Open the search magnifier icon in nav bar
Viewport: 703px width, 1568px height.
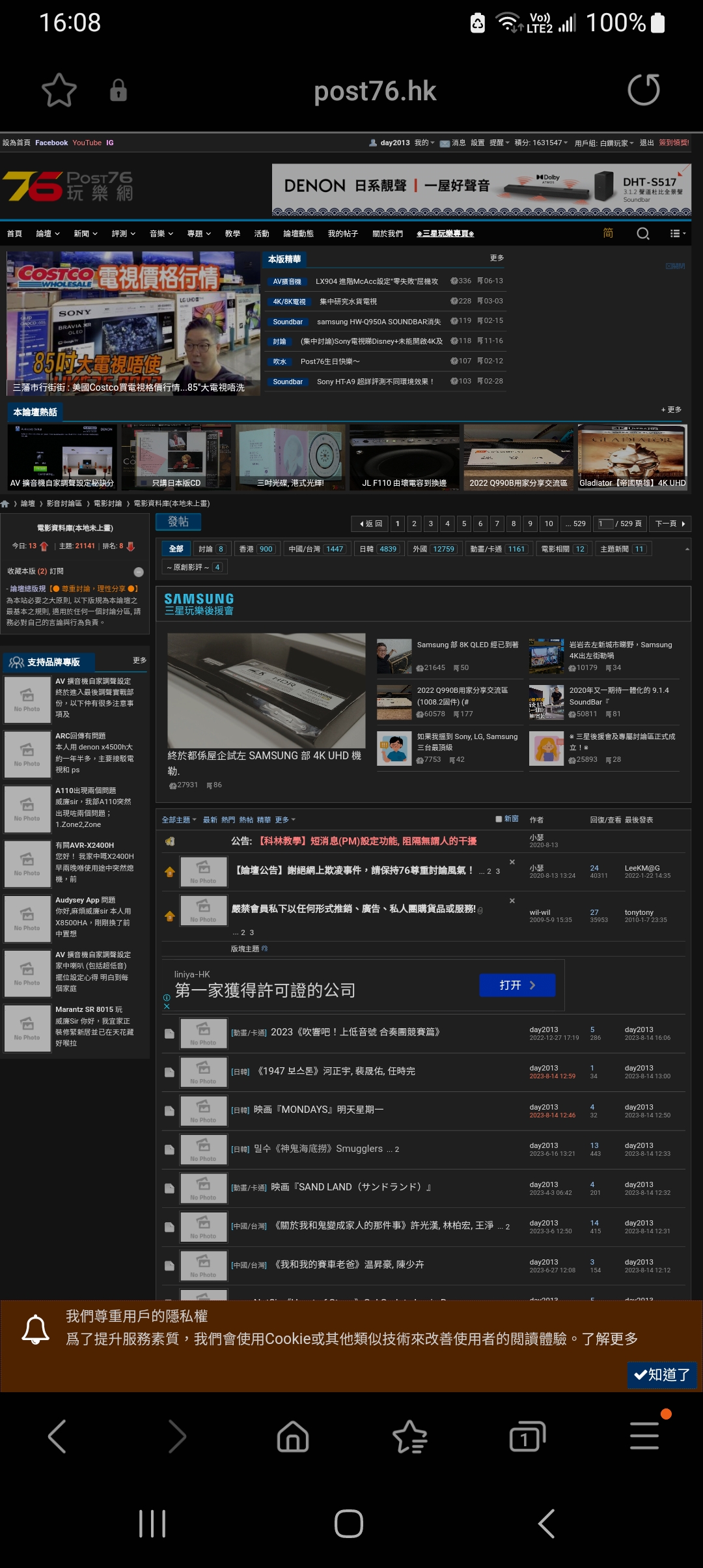643,234
